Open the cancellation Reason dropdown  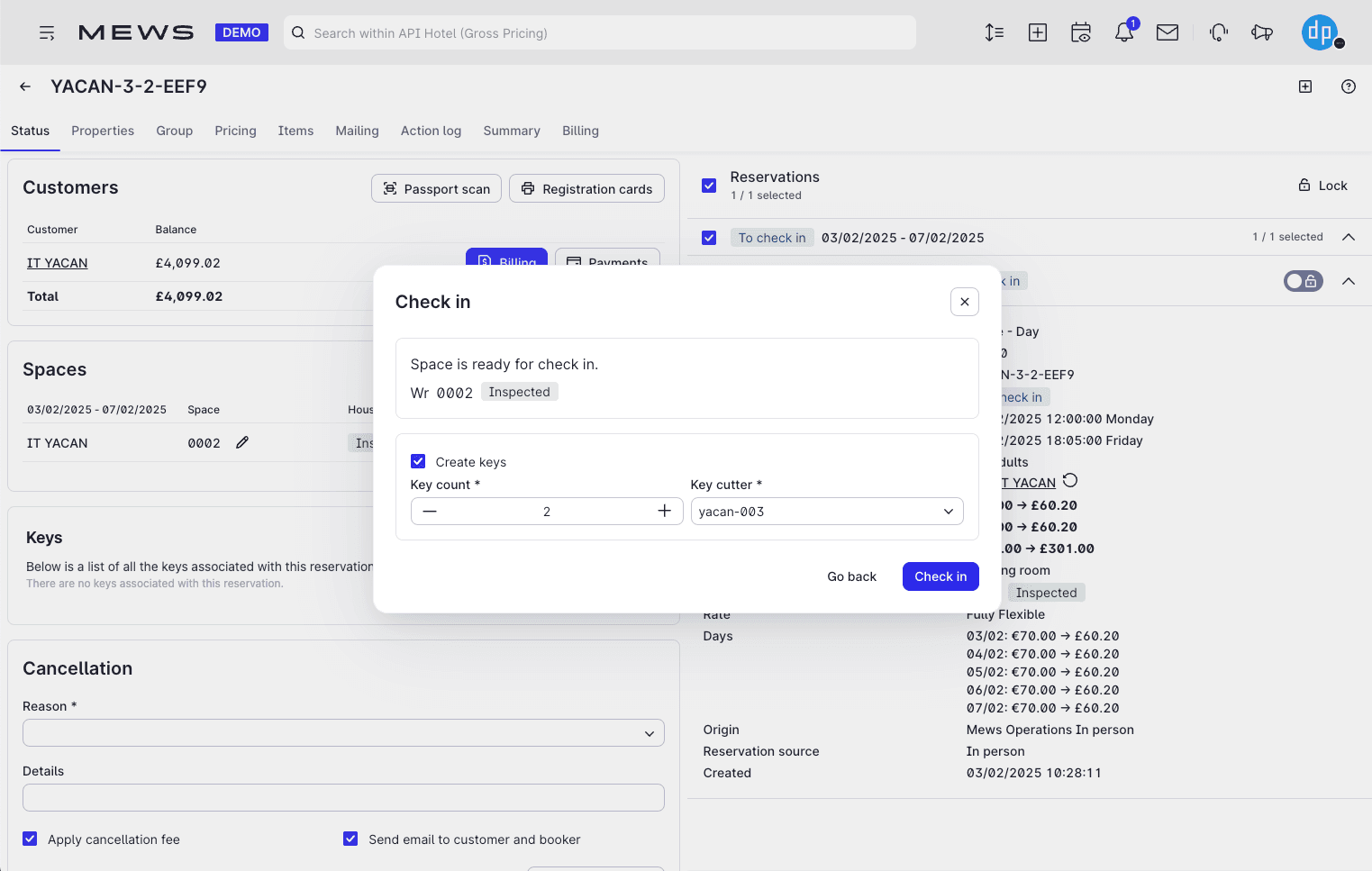coord(343,733)
